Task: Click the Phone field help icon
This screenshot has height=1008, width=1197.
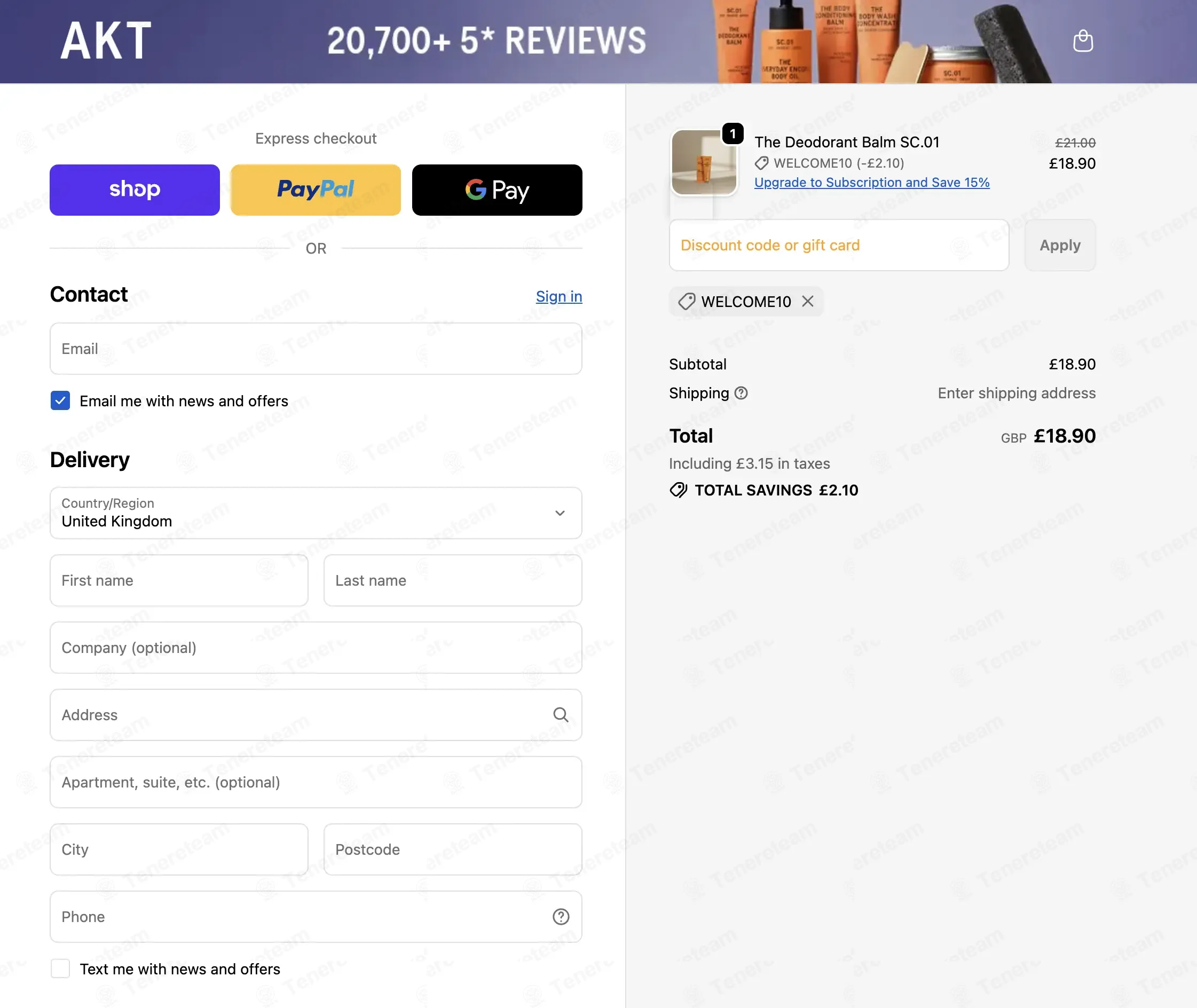Action: click(561, 917)
